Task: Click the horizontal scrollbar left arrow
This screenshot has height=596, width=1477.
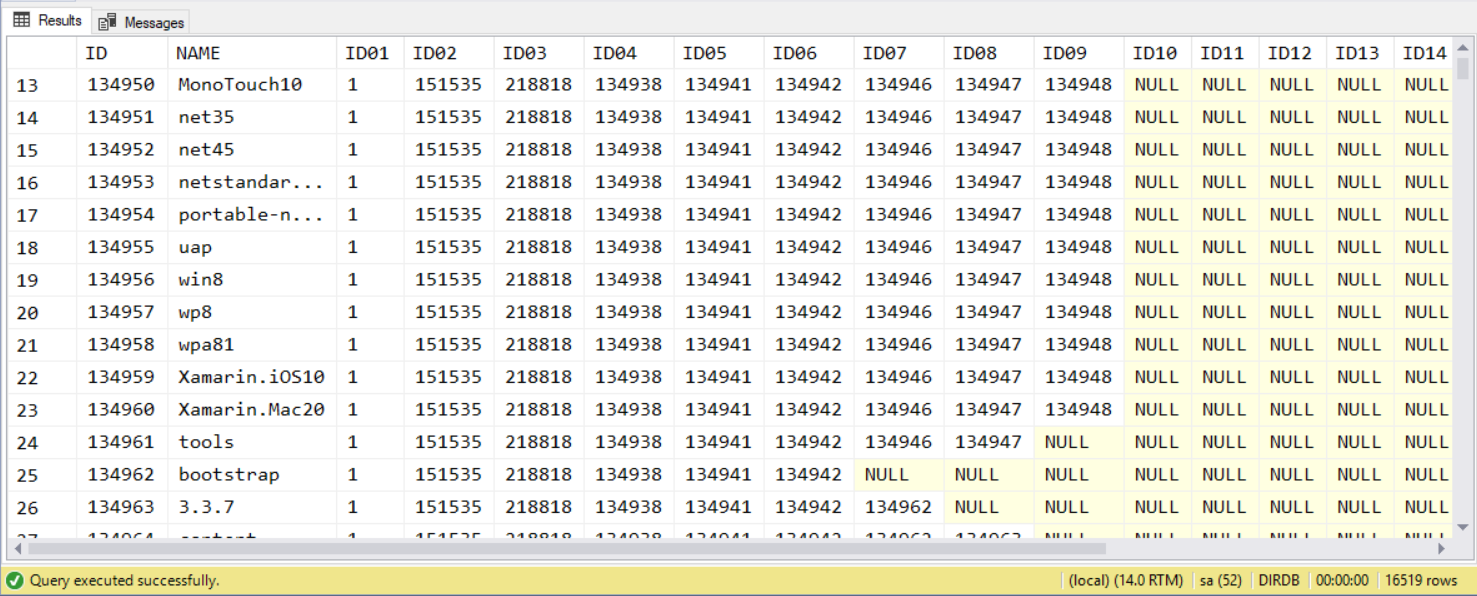Action: [16, 548]
